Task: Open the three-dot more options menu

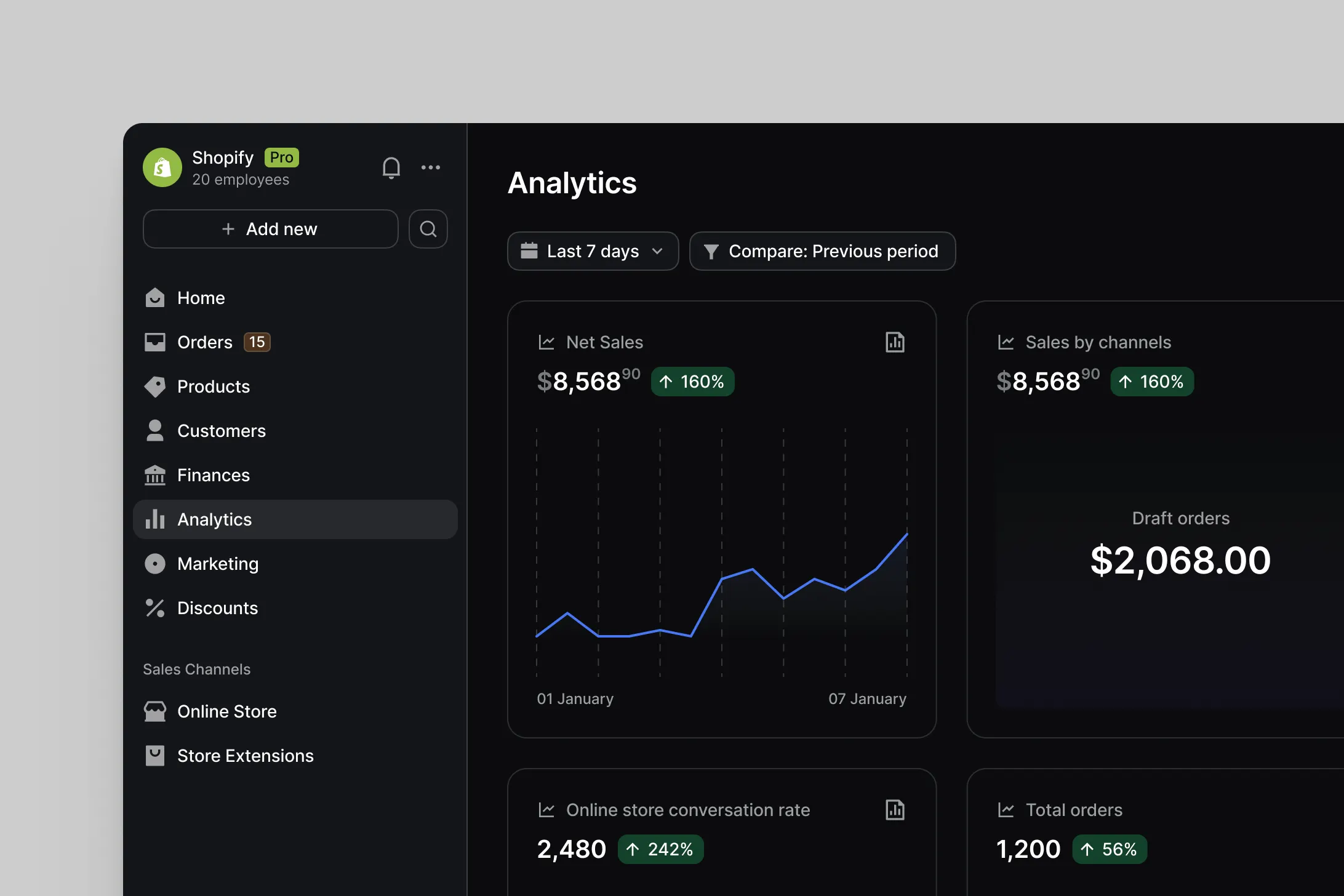Action: 431,167
